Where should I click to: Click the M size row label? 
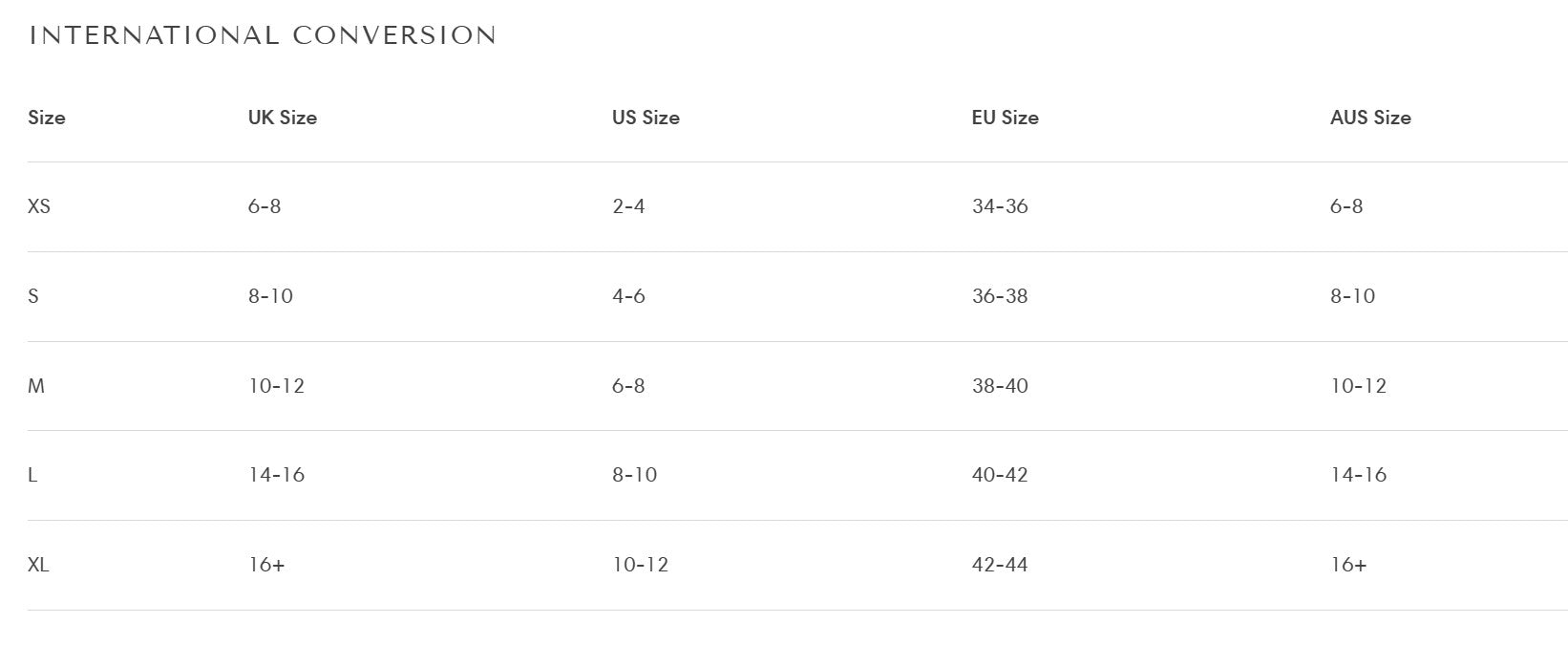click(36, 386)
